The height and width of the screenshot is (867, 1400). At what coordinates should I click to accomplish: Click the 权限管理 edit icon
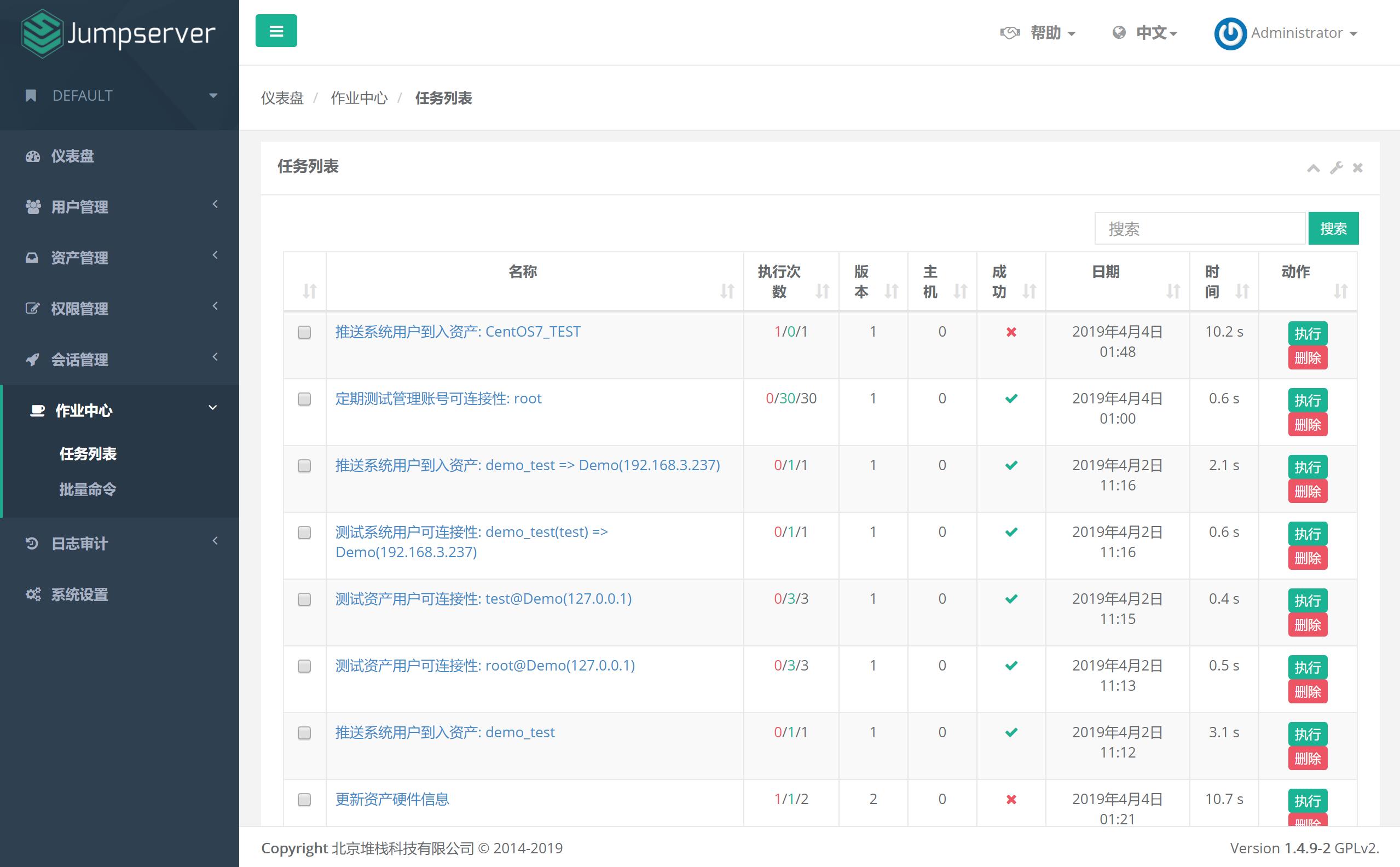pyautogui.click(x=32, y=309)
